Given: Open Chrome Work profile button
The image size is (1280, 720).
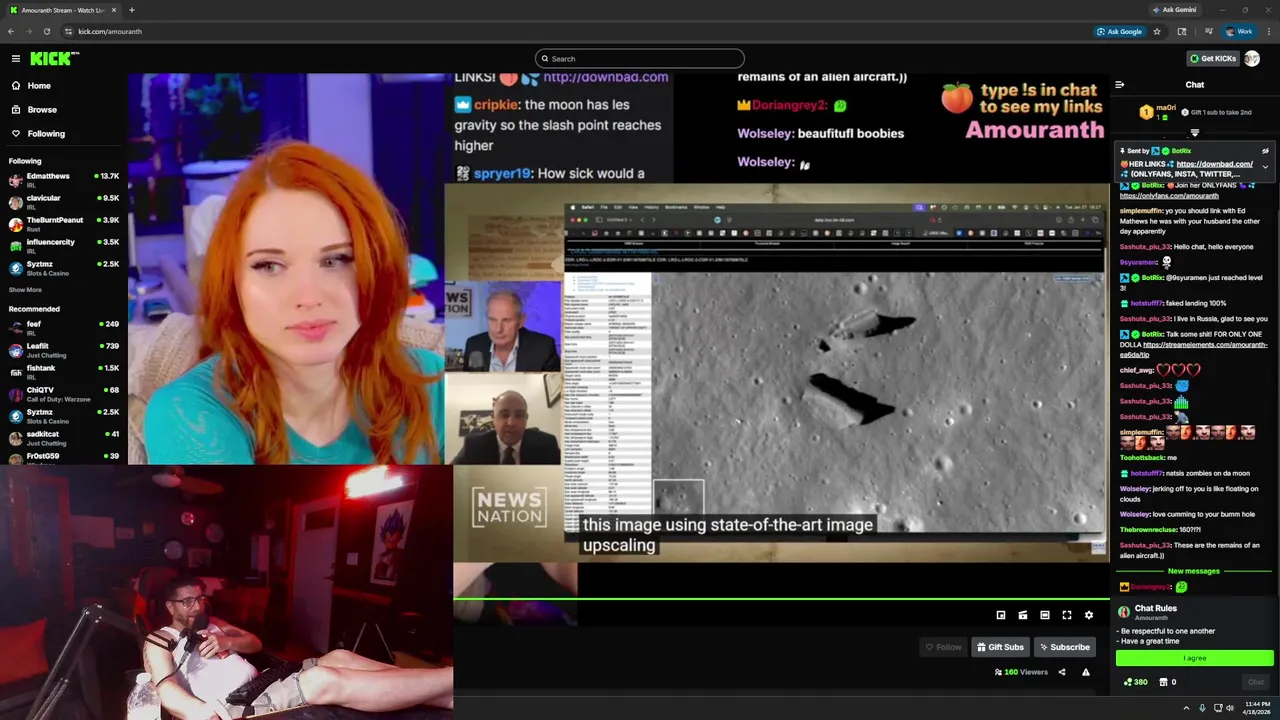Looking at the screenshot, I should click(x=1239, y=31).
